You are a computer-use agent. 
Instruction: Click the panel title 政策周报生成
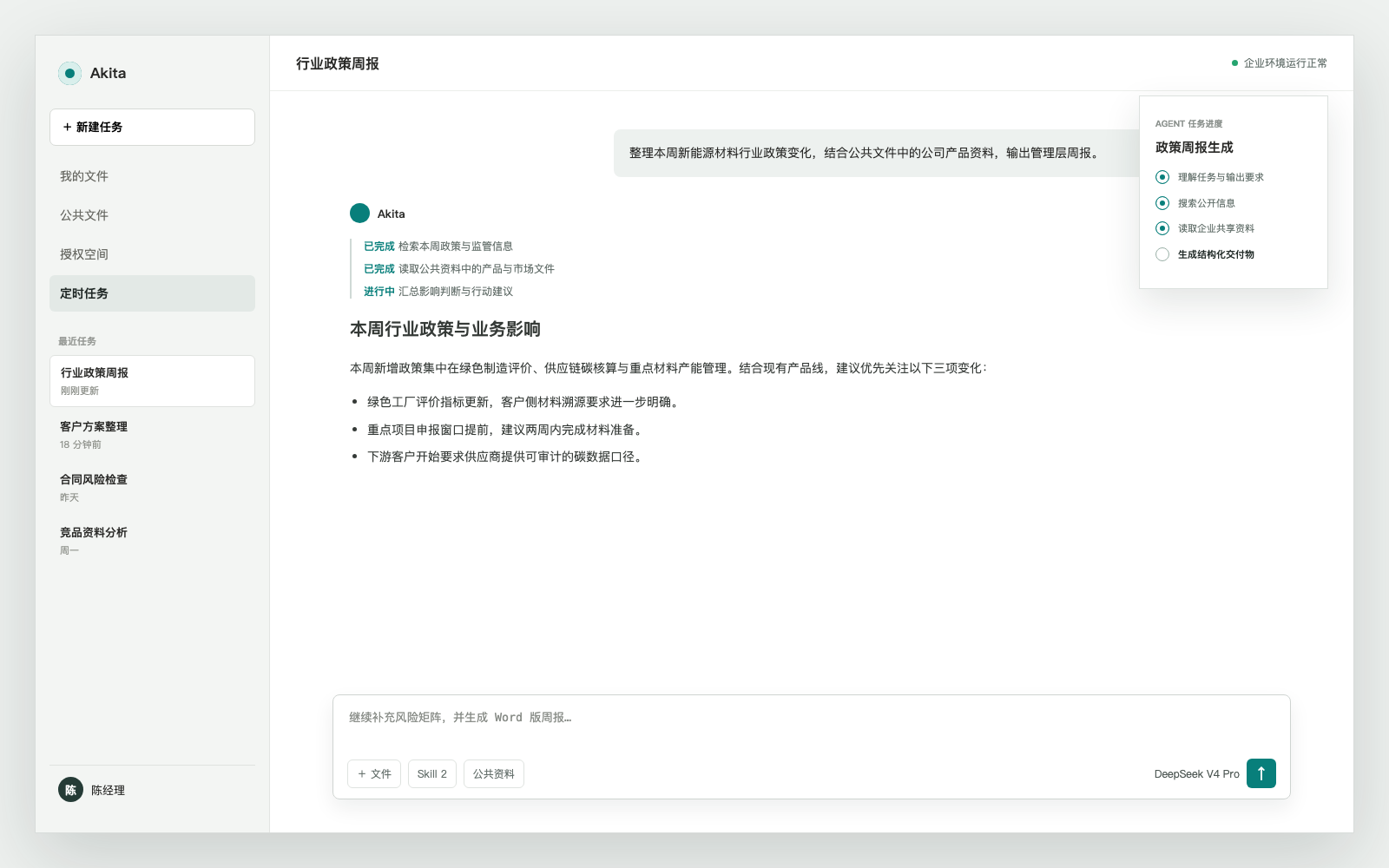coord(1195,148)
